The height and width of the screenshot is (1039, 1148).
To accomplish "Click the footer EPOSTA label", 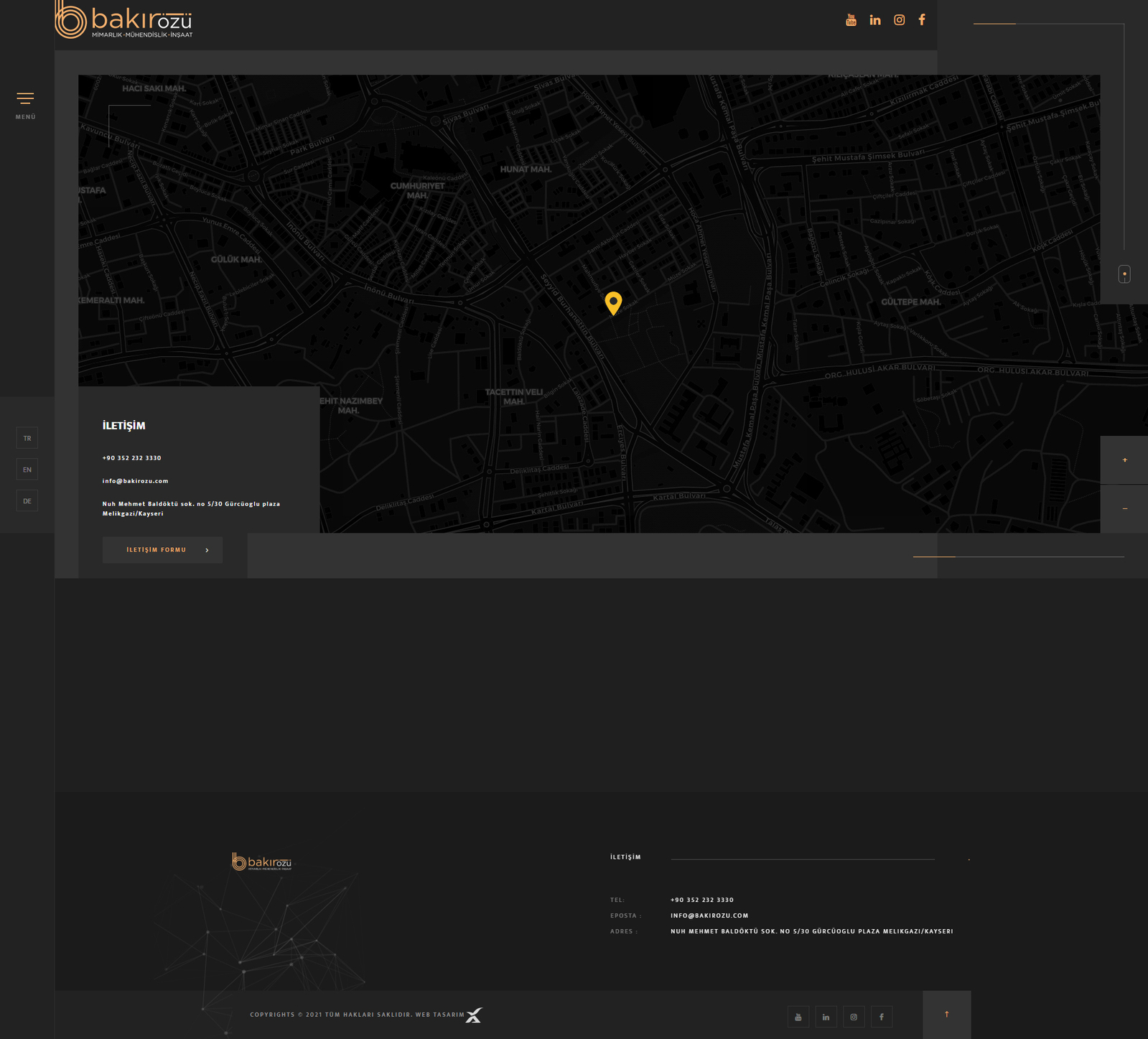I will click(x=625, y=915).
